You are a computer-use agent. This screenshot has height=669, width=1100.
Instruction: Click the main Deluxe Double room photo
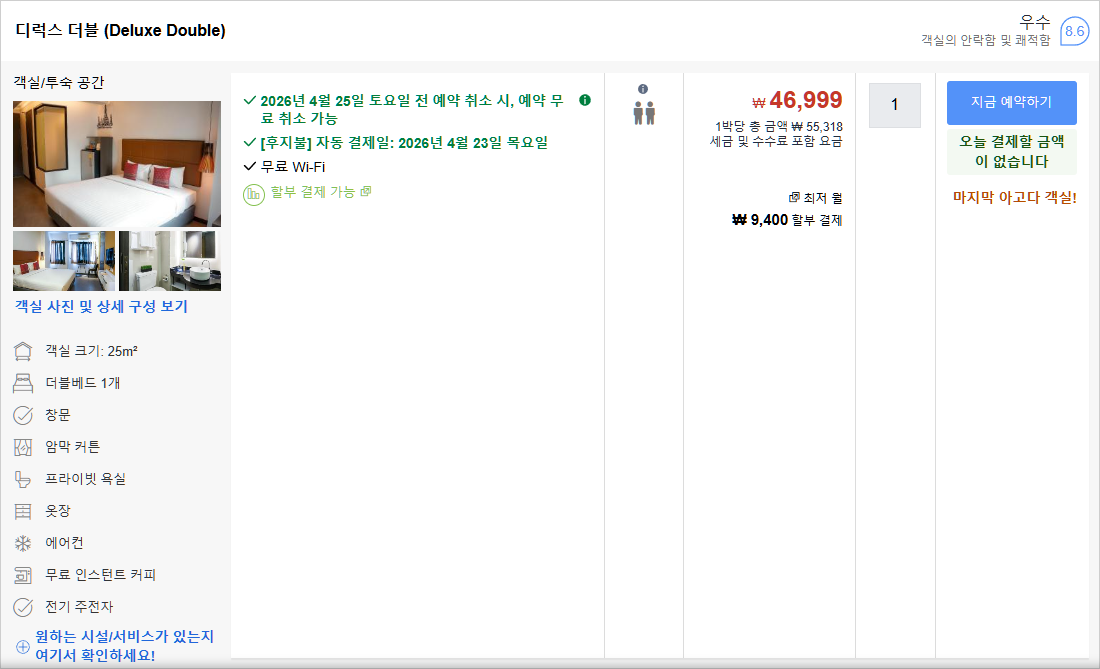coord(117,165)
